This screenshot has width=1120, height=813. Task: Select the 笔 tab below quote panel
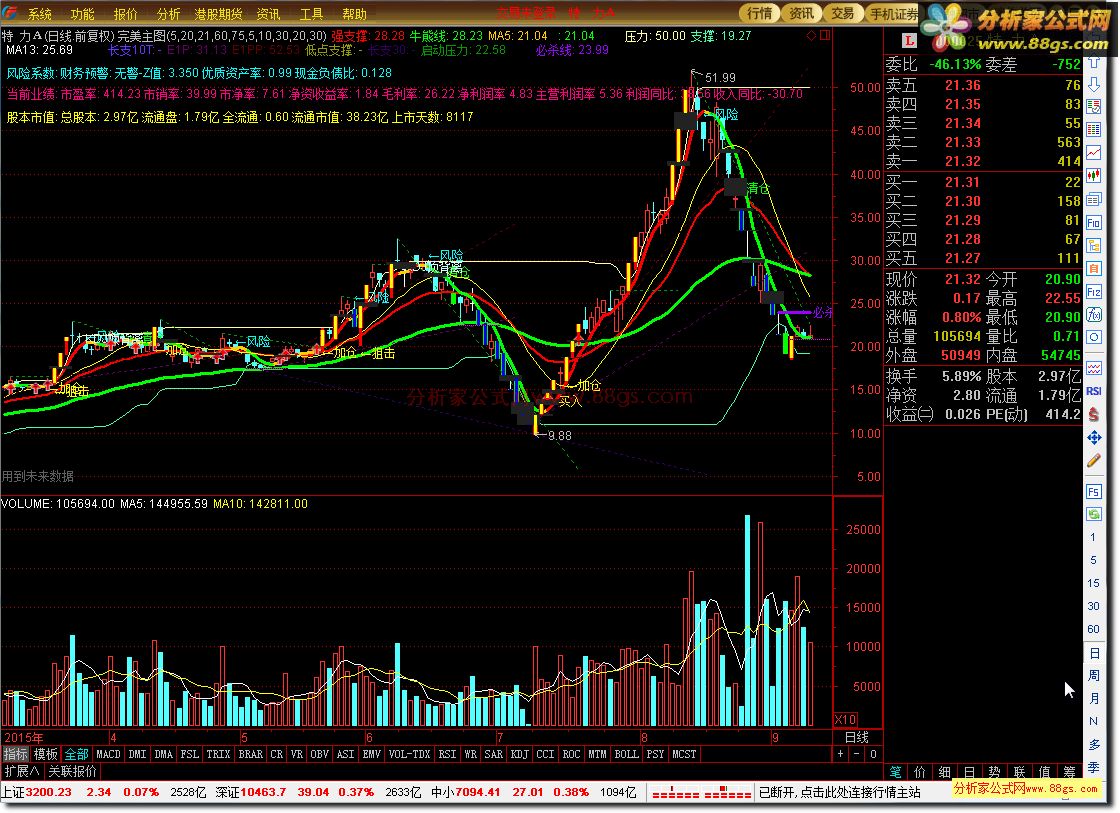895,772
